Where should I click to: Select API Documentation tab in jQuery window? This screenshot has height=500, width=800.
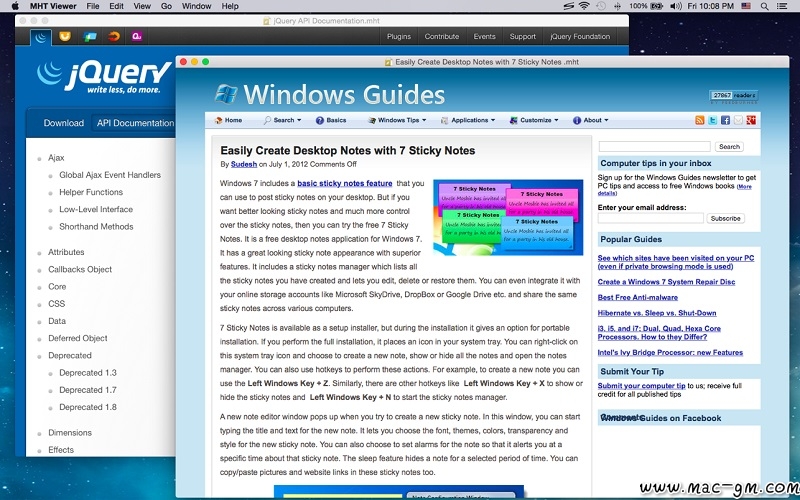[x=135, y=123]
